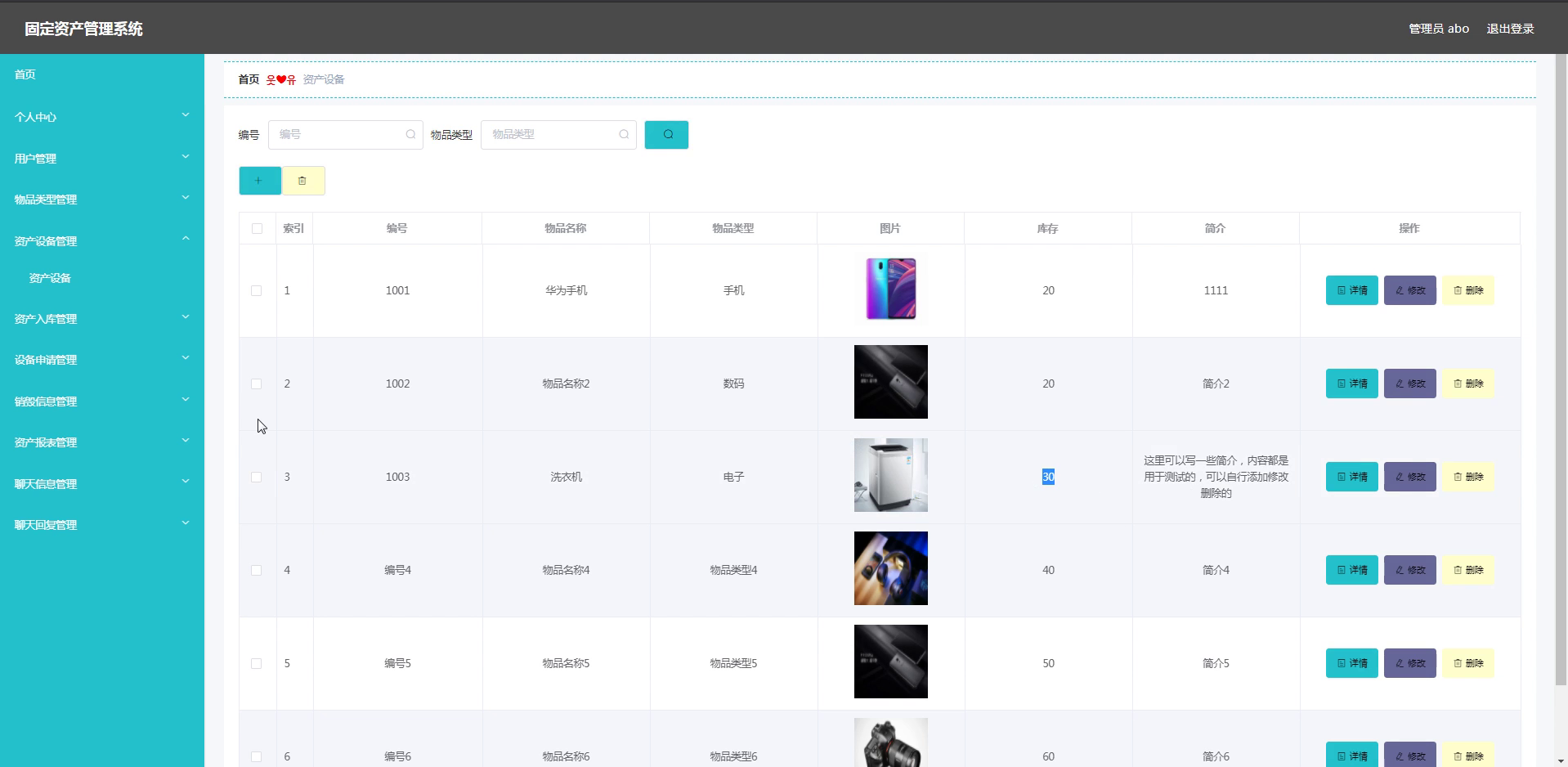Image resolution: width=1568 pixels, height=767 pixels.
Task: Expand 资产报表管理 sidebar menu chevron
Action: tap(186, 440)
